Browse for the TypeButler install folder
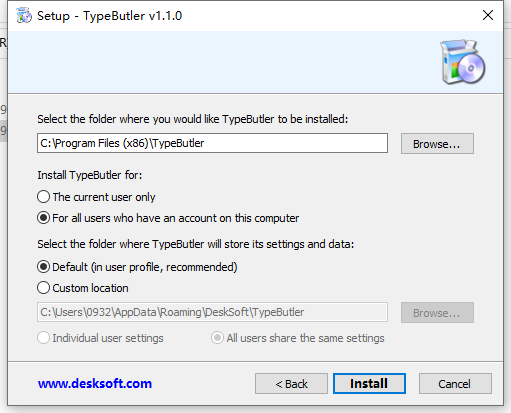The height and width of the screenshot is (413, 511). (x=437, y=144)
